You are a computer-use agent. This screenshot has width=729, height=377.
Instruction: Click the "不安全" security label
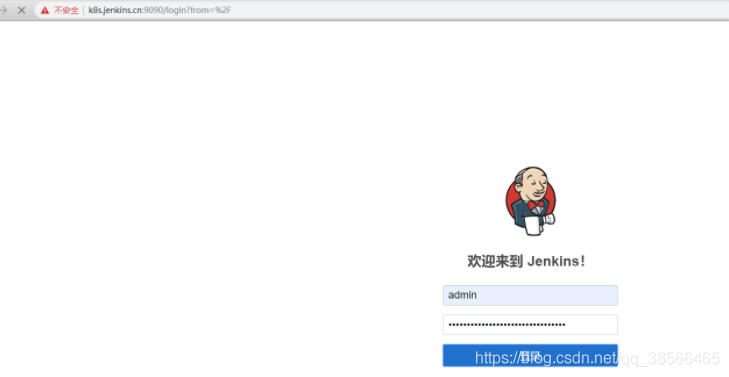(66, 10)
